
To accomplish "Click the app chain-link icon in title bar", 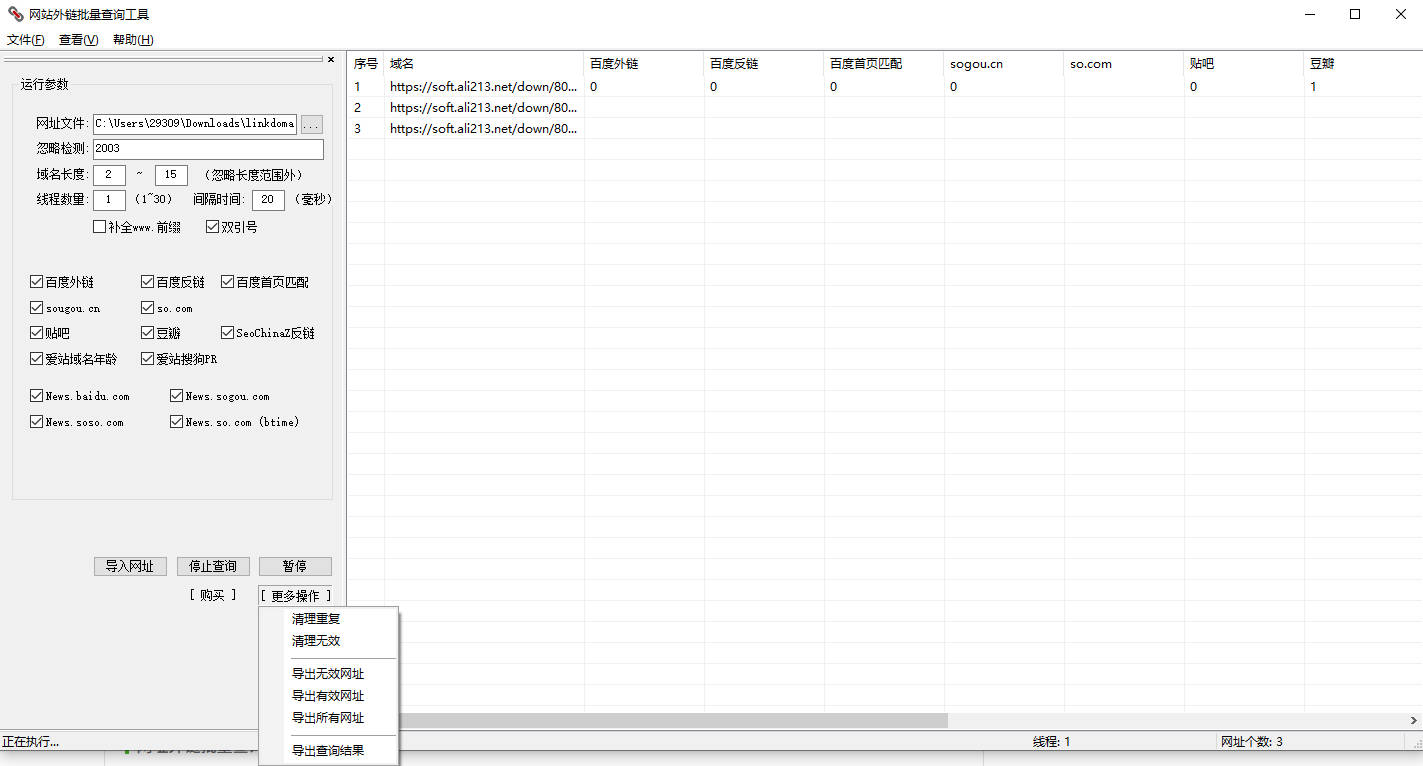I will [x=15, y=14].
